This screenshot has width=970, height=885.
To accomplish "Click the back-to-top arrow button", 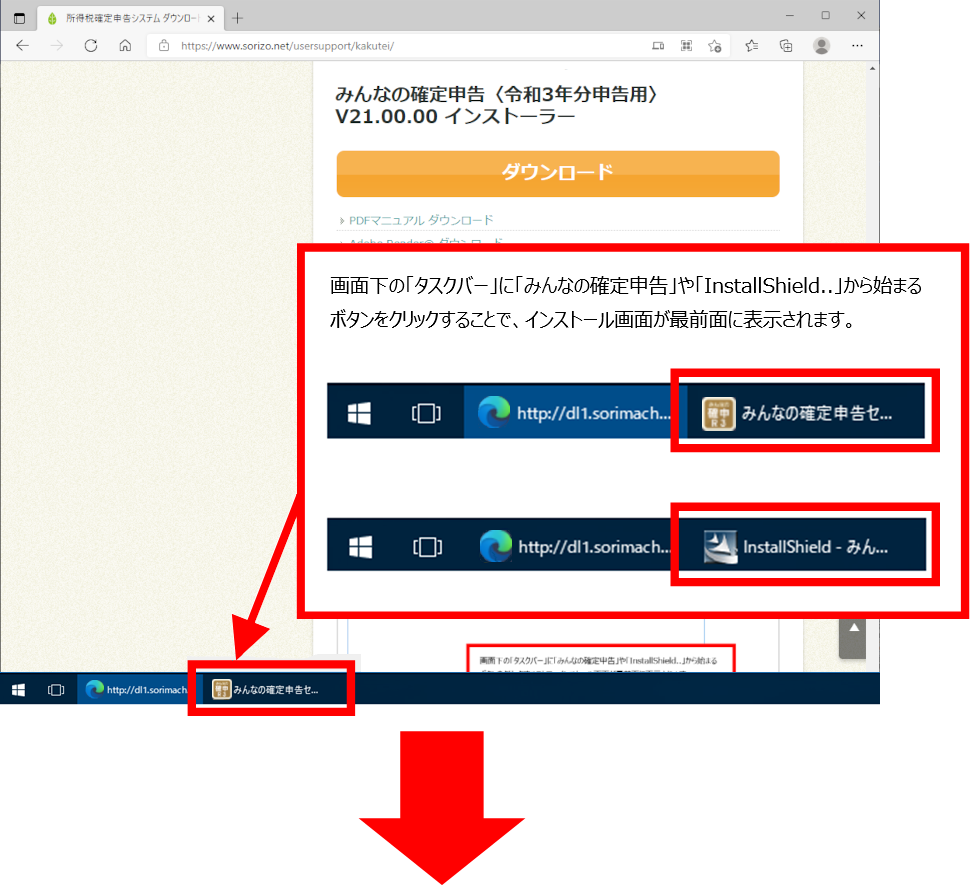I will click(854, 638).
